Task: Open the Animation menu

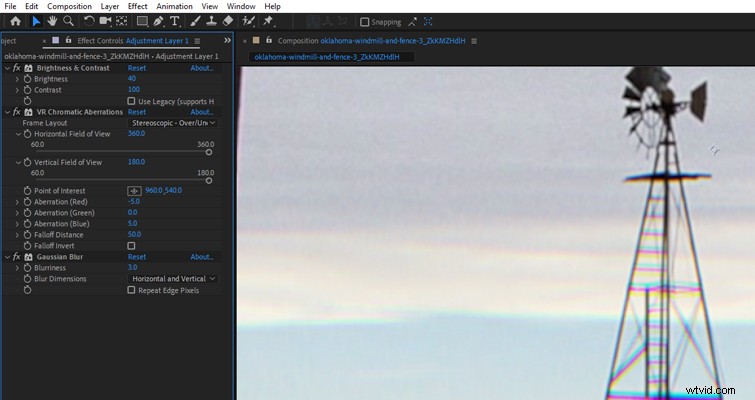Action: tap(174, 6)
